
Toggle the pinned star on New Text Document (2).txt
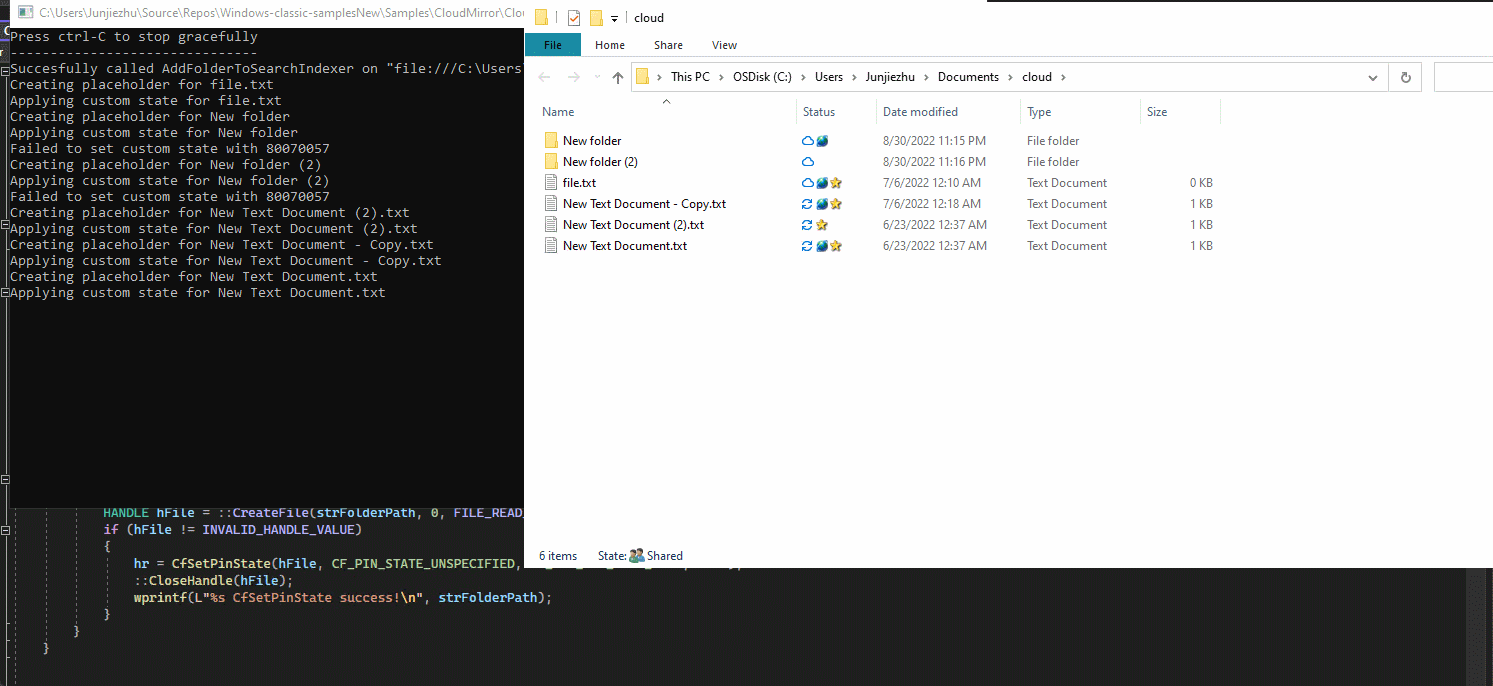click(x=823, y=224)
